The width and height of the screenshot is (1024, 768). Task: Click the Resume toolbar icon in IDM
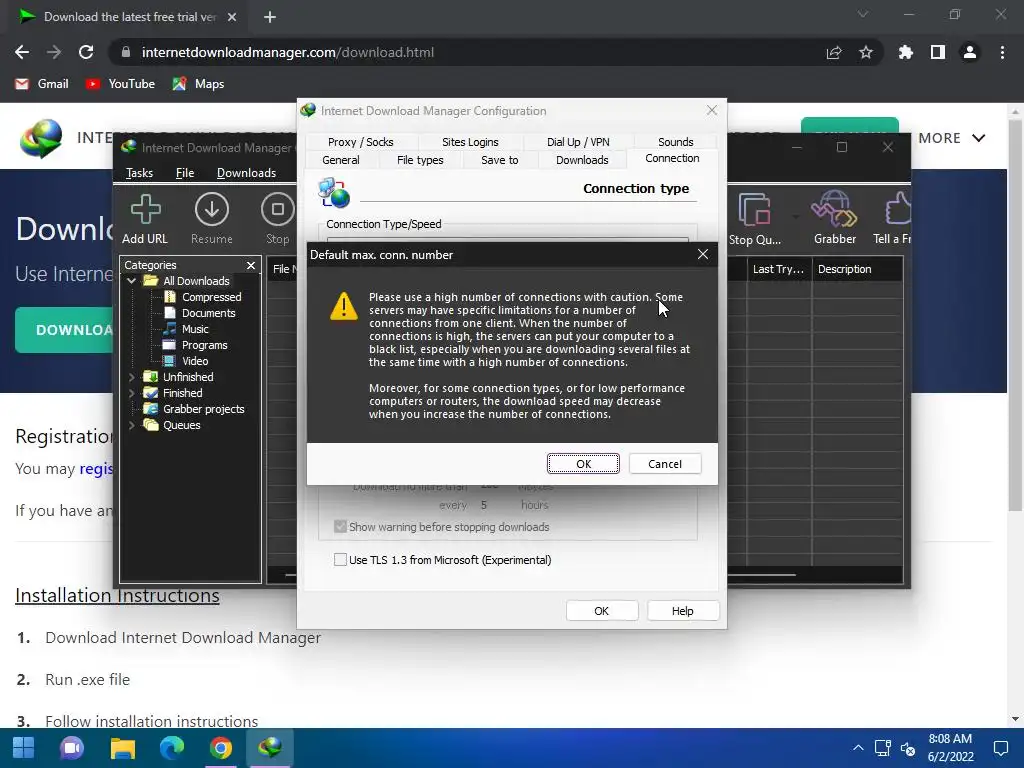click(212, 219)
